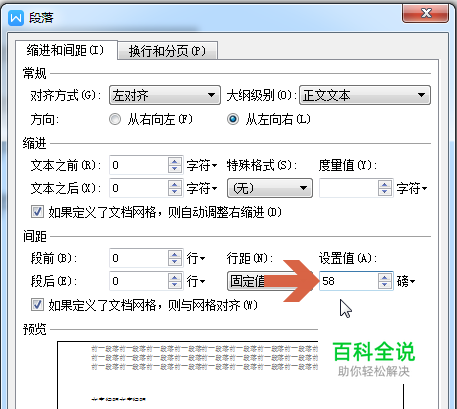This screenshot has width=457, height=409.
Task: Click the 文本之前 indent input field
Action: (139, 165)
